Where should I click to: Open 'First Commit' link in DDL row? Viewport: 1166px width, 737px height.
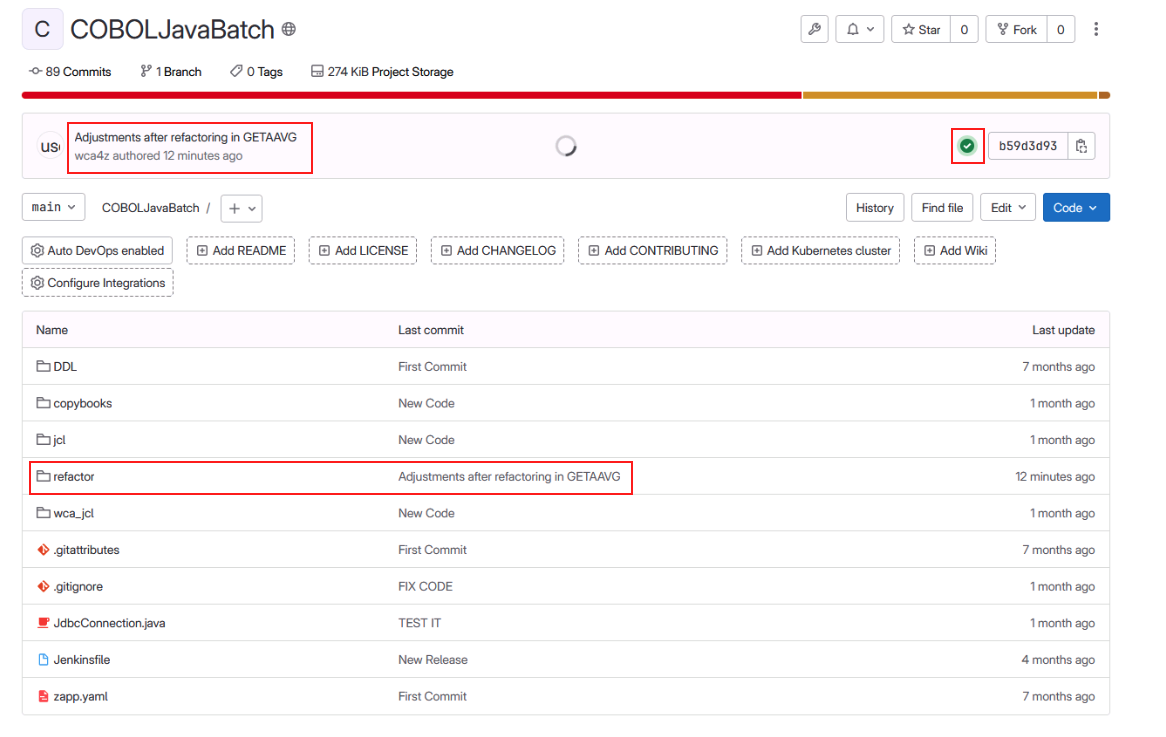coord(432,367)
